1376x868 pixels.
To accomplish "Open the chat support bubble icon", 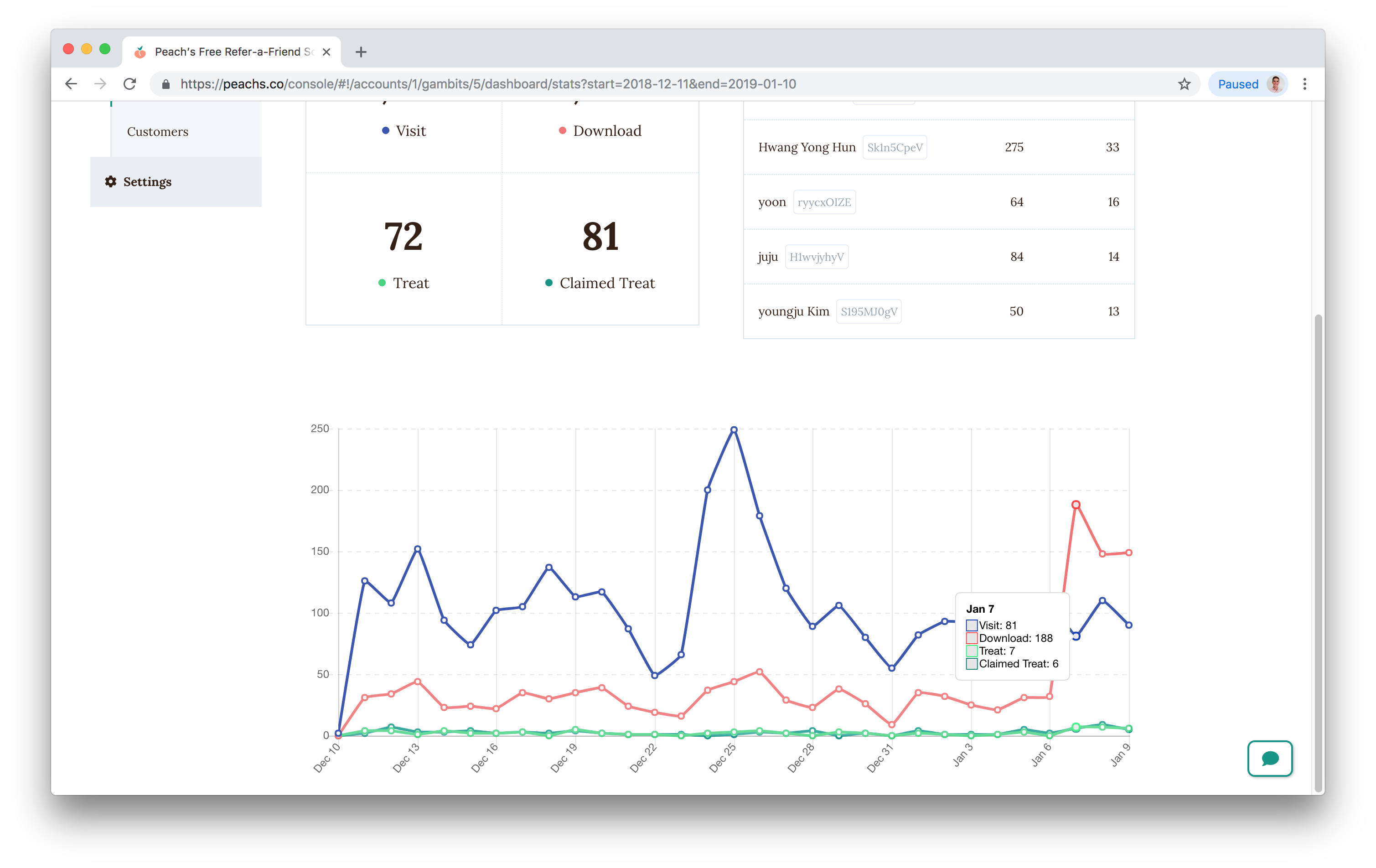I will 1269,758.
